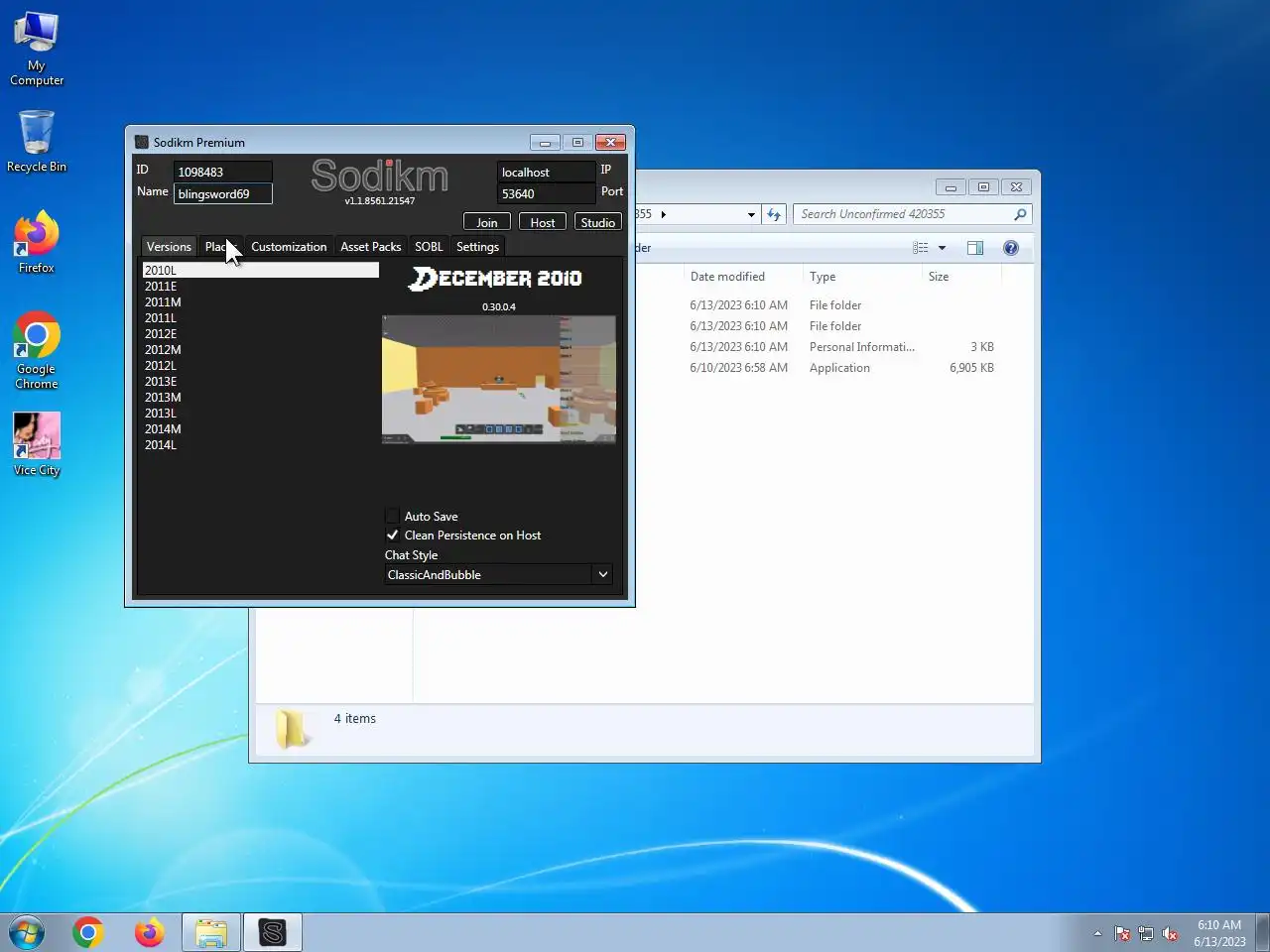Click the Port field showing 53640
The width and height of the screenshot is (1270, 952).
click(x=547, y=193)
